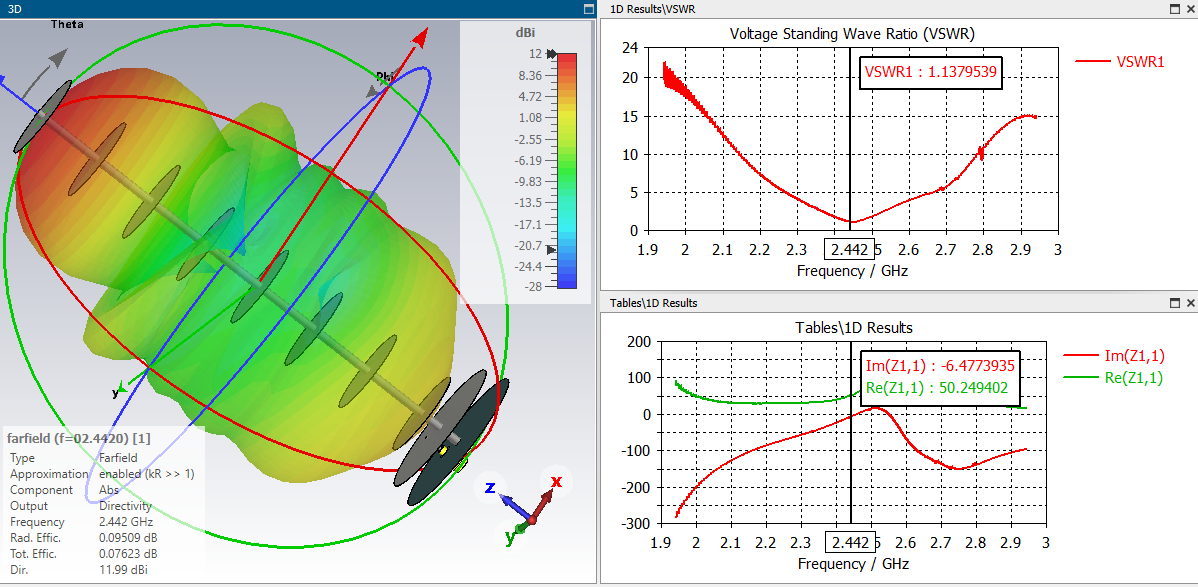The image size is (1198, 587).
Task: Maximize the Tables\1D Results window
Action: click(x=1175, y=303)
